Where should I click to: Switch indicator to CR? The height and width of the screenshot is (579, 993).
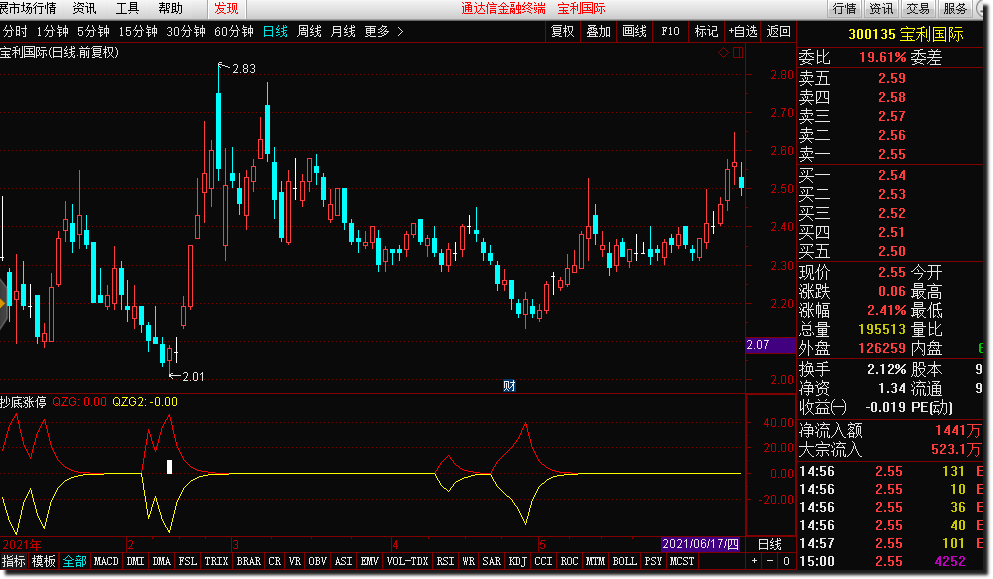275,561
